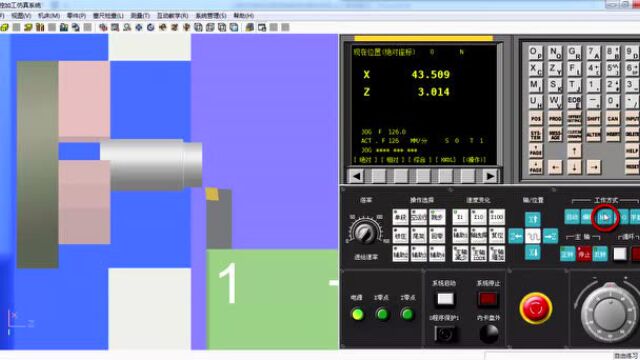This screenshot has width=640, height=360.
Task: Click the O address key
Action: coord(536,52)
